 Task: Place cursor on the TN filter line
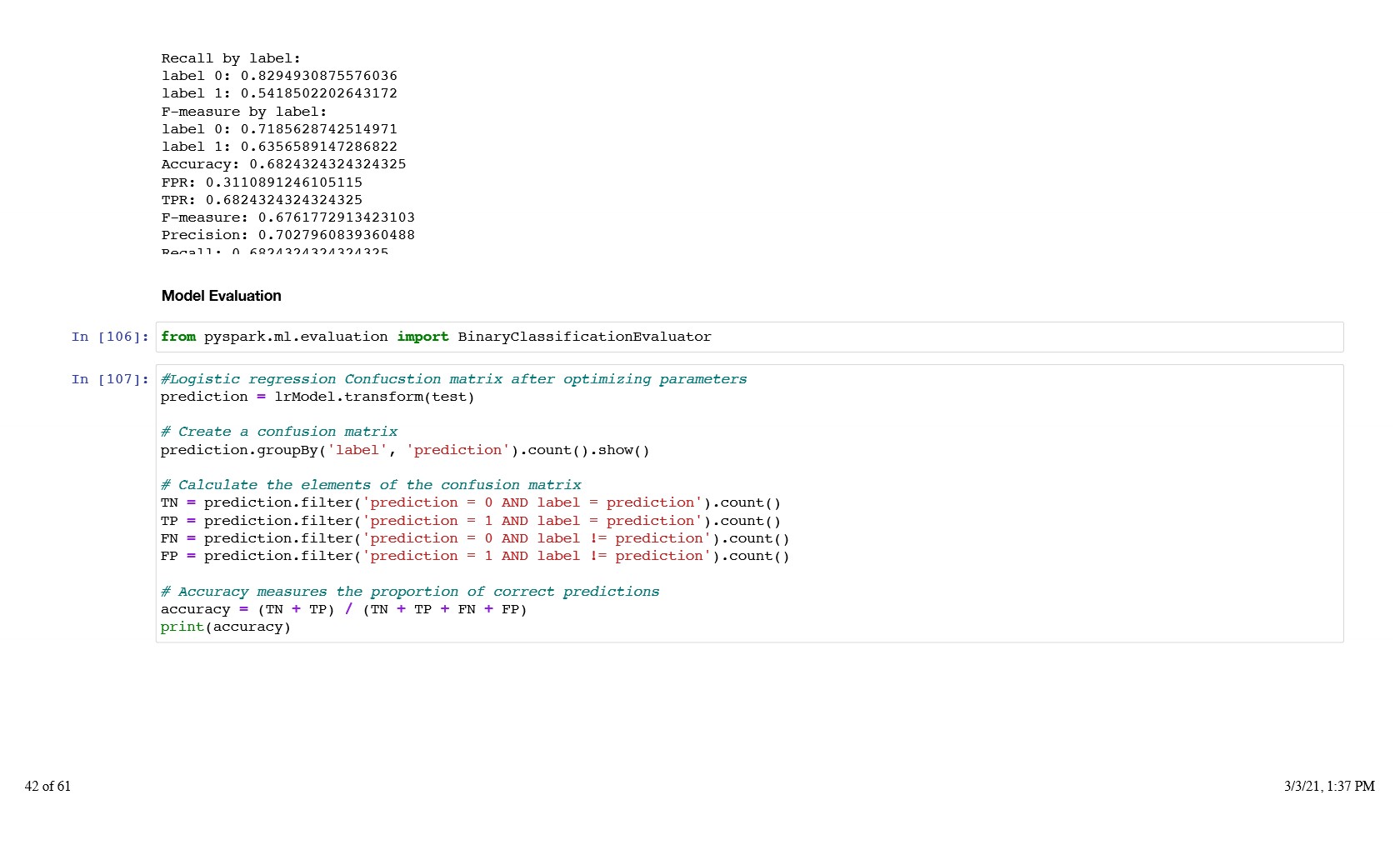pyautogui.click(x=470, y=502)
